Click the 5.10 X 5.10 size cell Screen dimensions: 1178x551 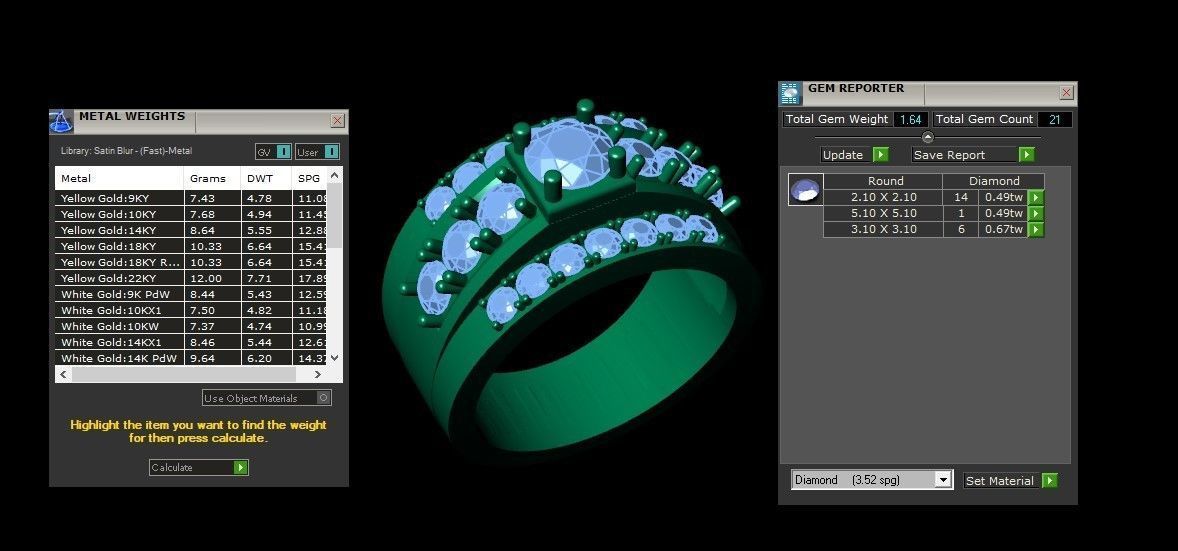coord(884,213)
